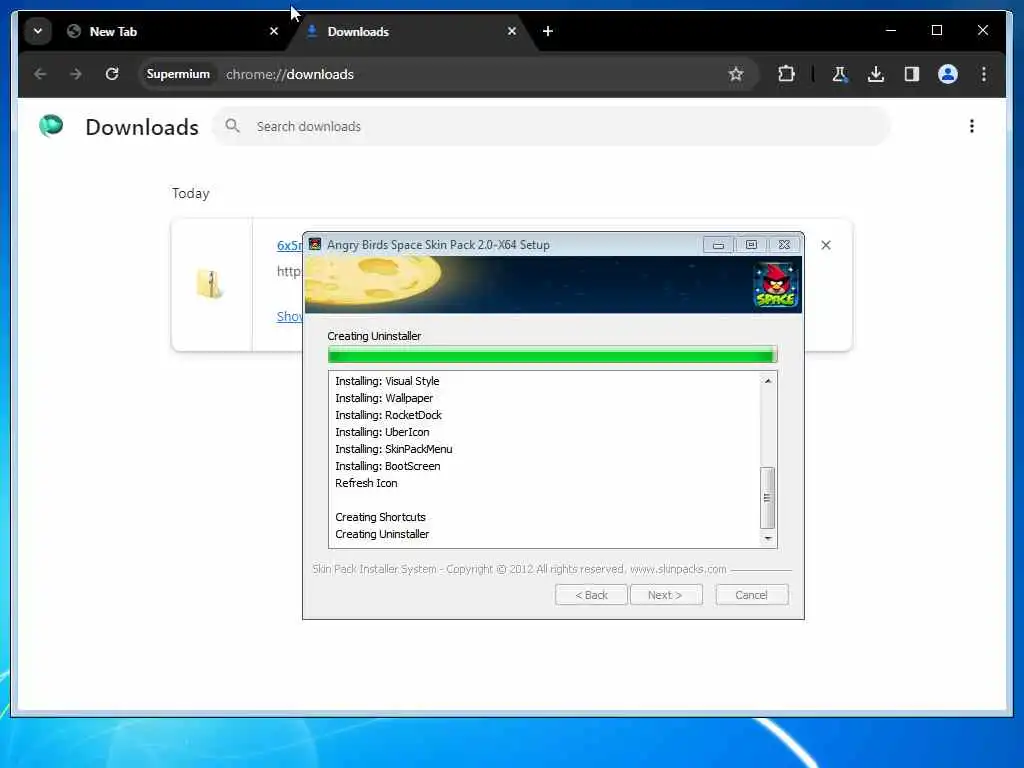Click the Today date heading
This screenshot has width=1024, height=768.
tap(191, 193)
